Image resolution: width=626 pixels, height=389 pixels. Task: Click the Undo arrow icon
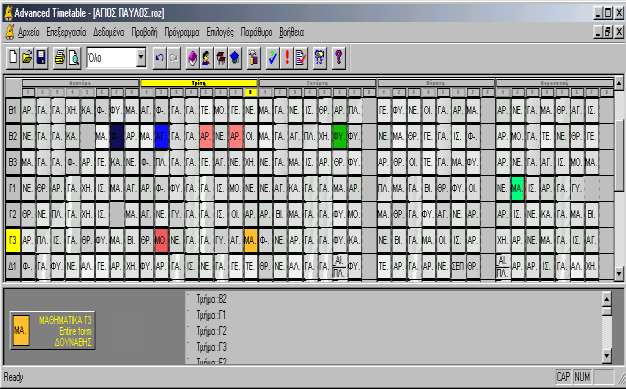(x=159, y=58)
